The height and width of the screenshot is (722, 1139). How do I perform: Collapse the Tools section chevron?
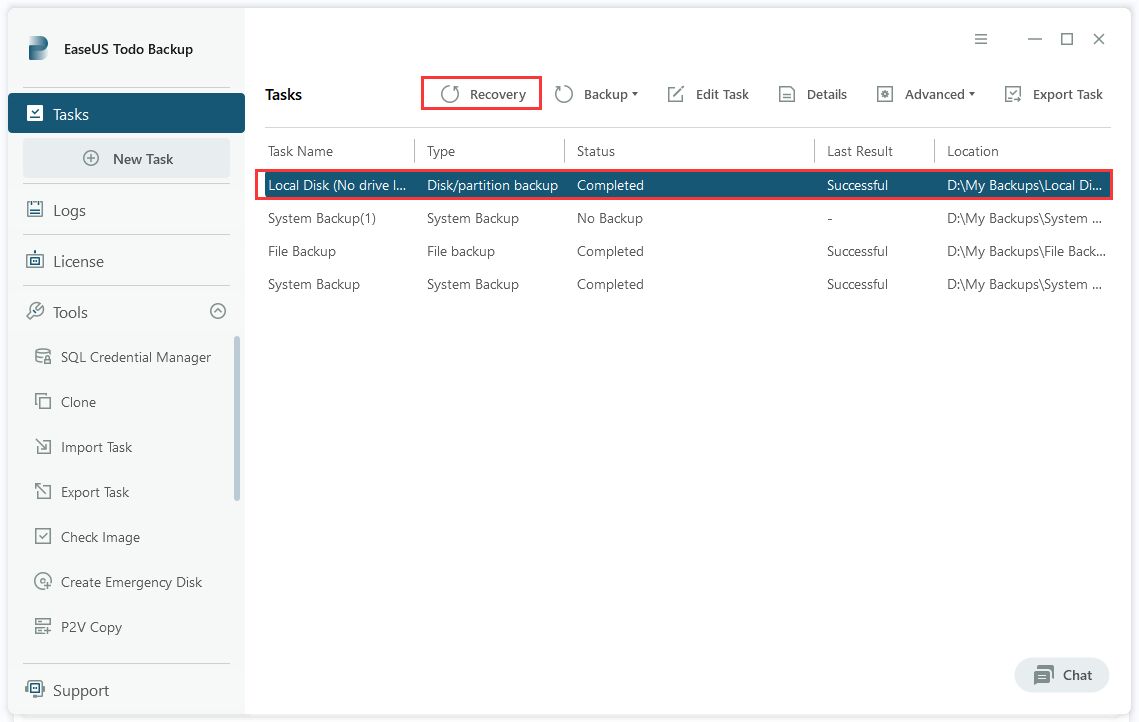point(218,312)
